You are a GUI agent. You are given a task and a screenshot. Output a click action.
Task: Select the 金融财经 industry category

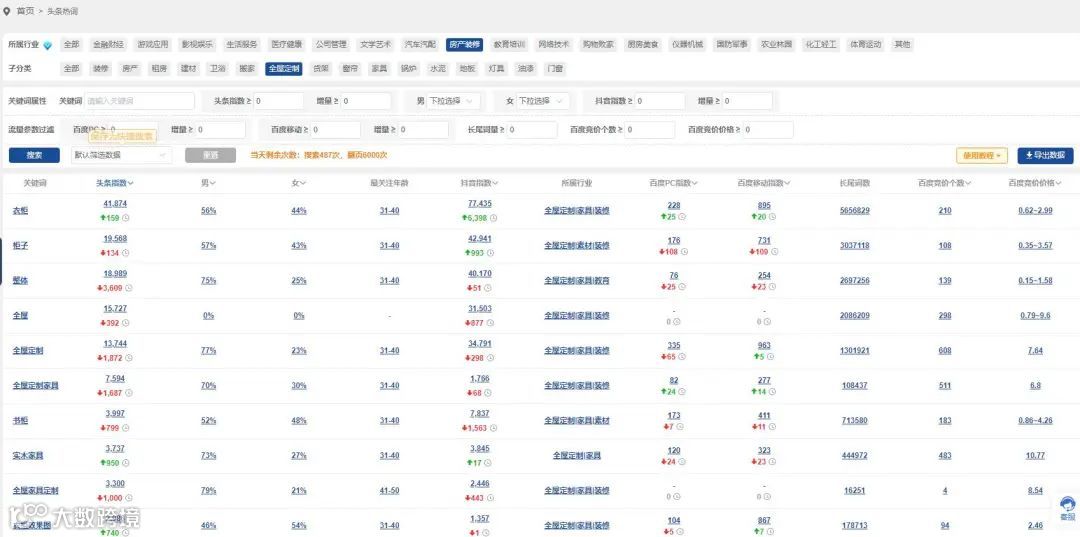pyautogui.click(x=108, y=44)
